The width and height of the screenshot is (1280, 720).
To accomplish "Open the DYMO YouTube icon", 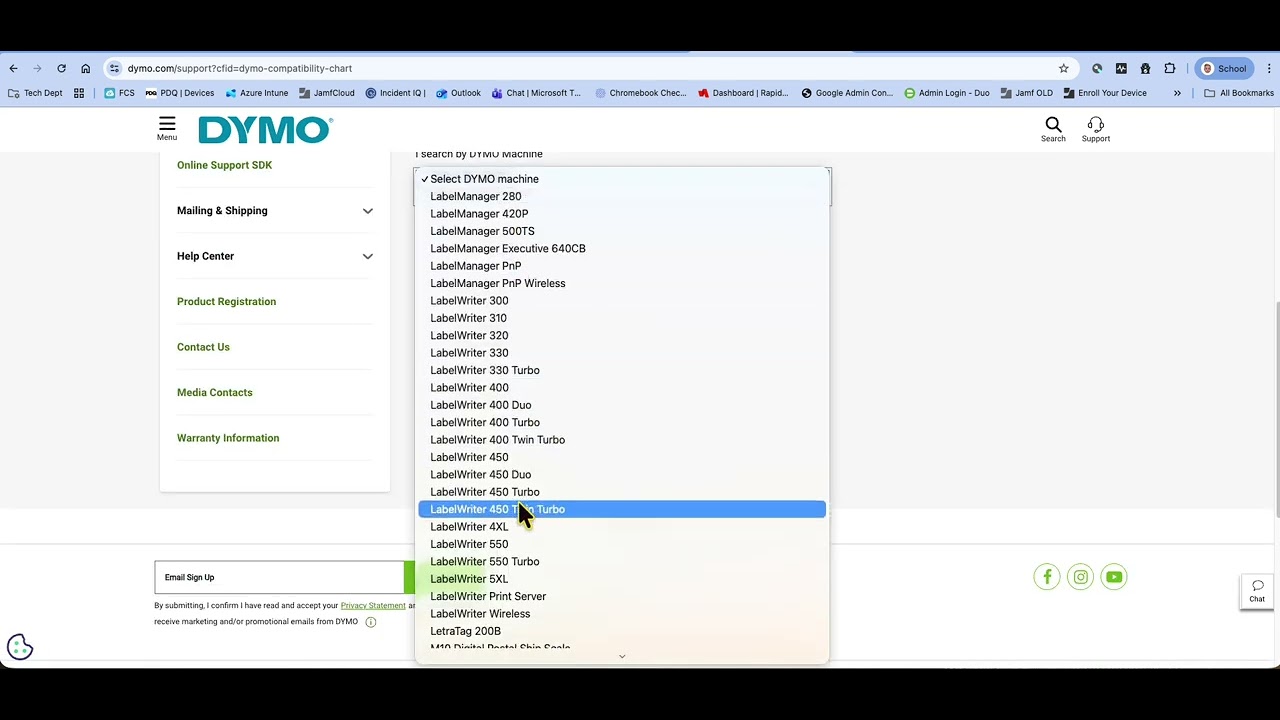I will tap(1114, 577).
